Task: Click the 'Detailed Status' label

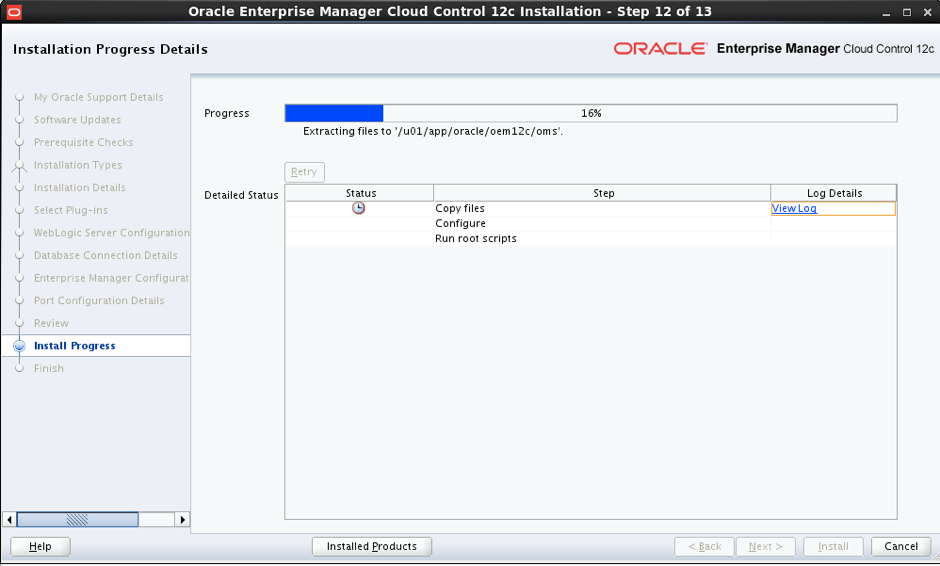Action: [241, 195]
